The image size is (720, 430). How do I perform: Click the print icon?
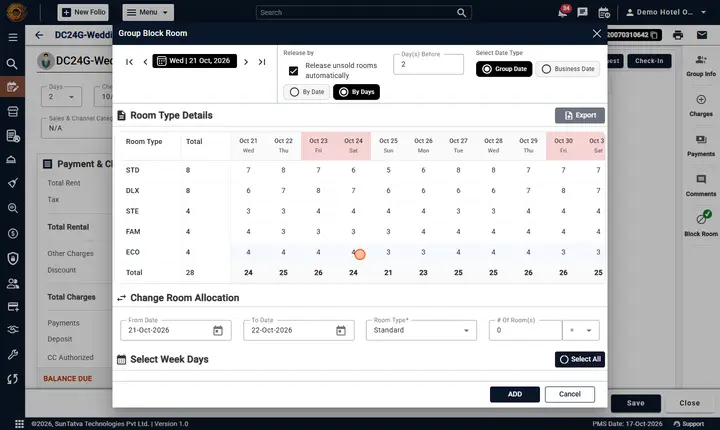click(678, 35)
